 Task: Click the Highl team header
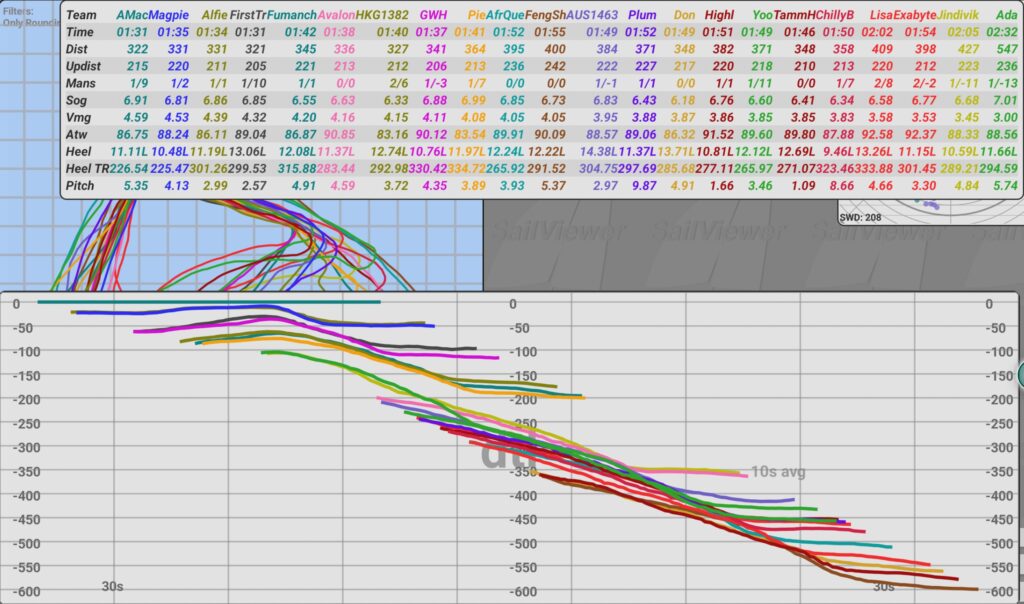719,15
